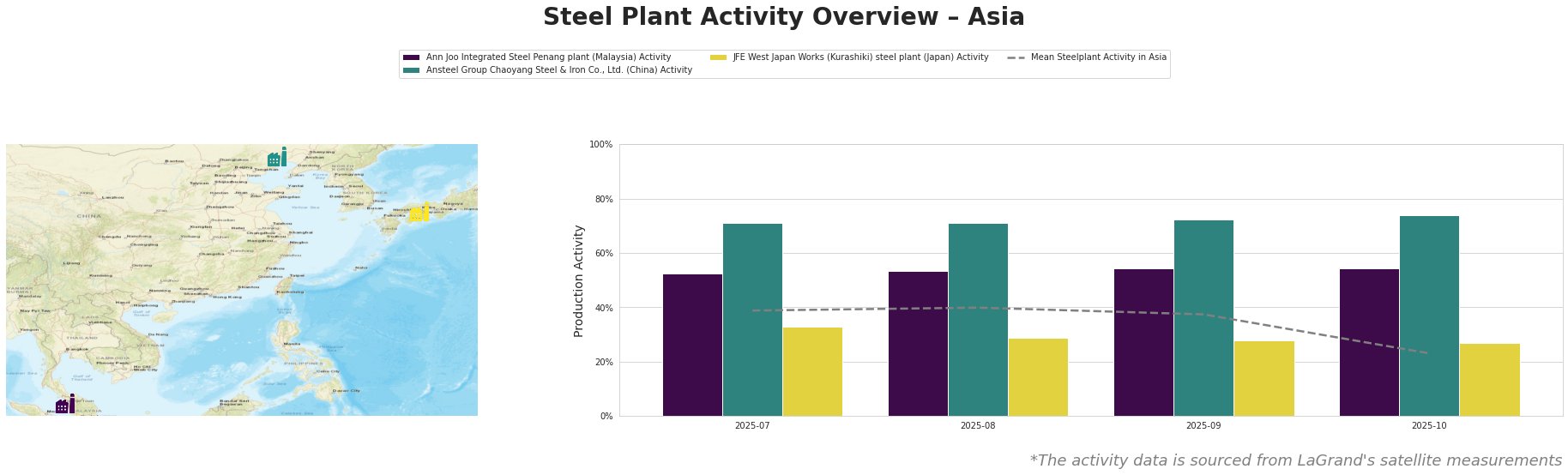Screen dimensions: 1568x475
Task: Click the purple factory icon in Malaysia
Action: 64,405
